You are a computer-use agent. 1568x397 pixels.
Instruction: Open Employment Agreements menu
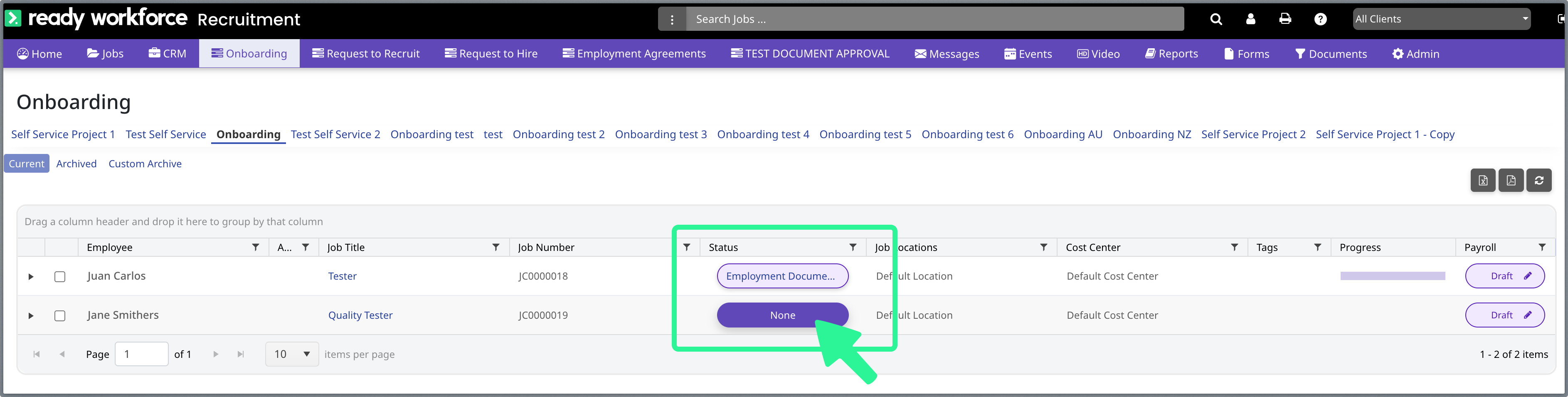click(x=634, y=54)
